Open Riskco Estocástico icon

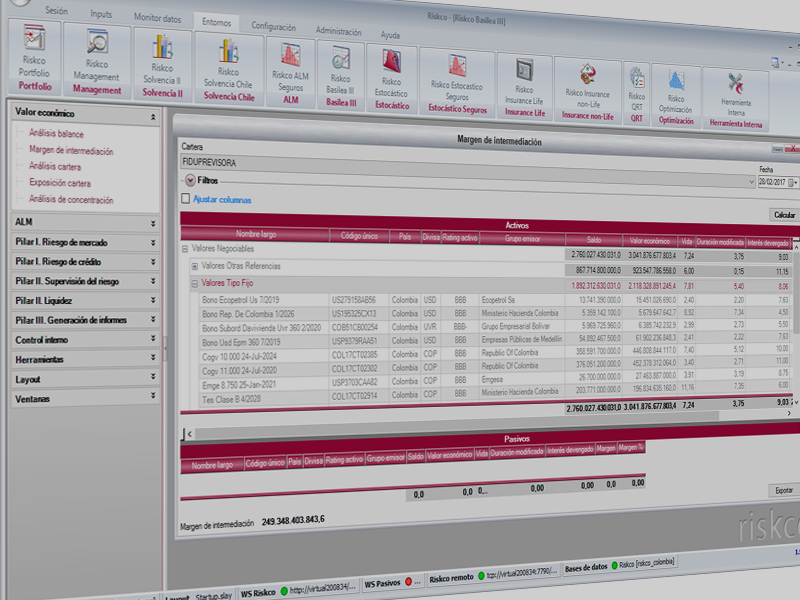pyautogui.click(x=392, y=62)
